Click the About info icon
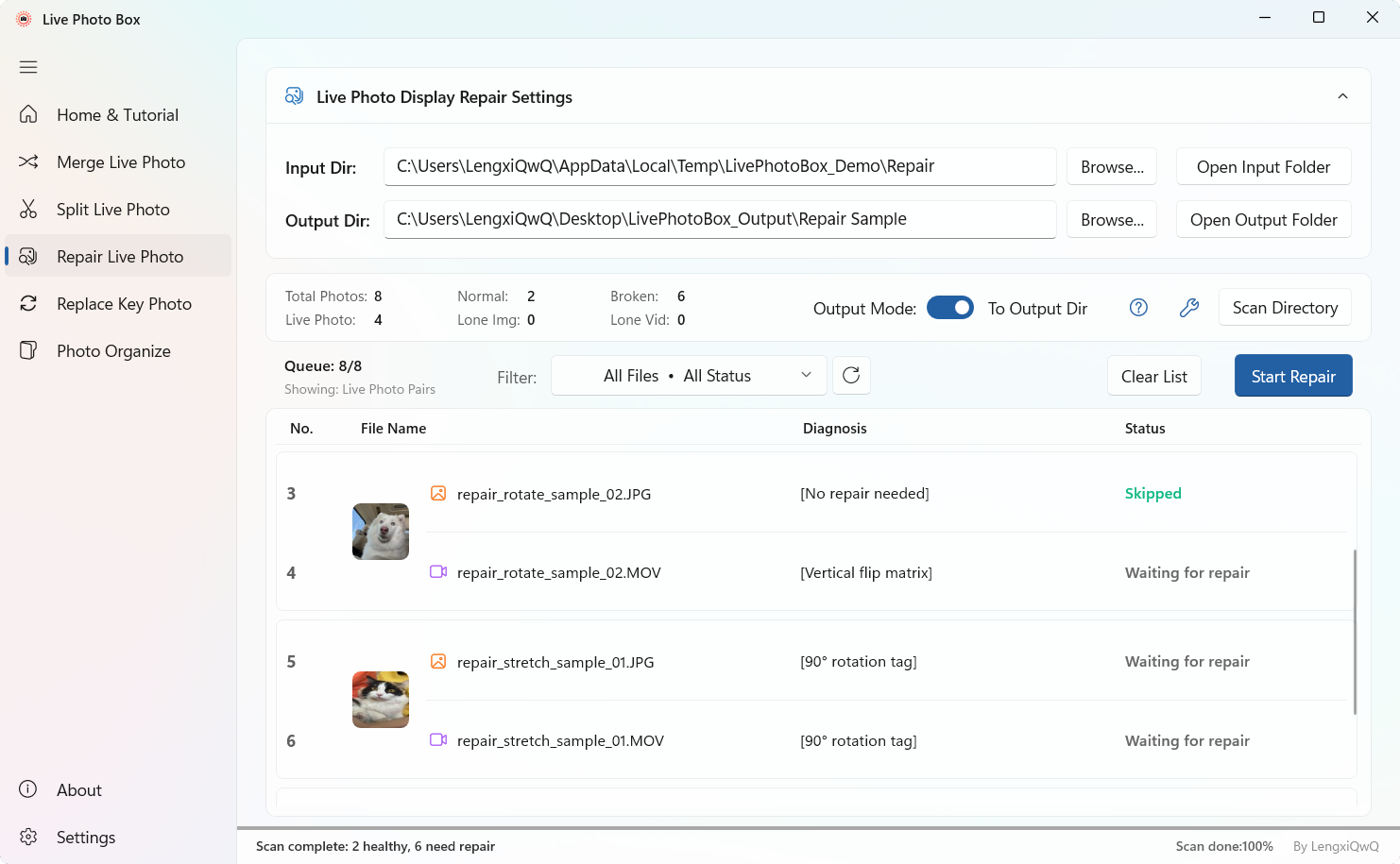Viewport: 1400px width, 864px height. (28, 789)
